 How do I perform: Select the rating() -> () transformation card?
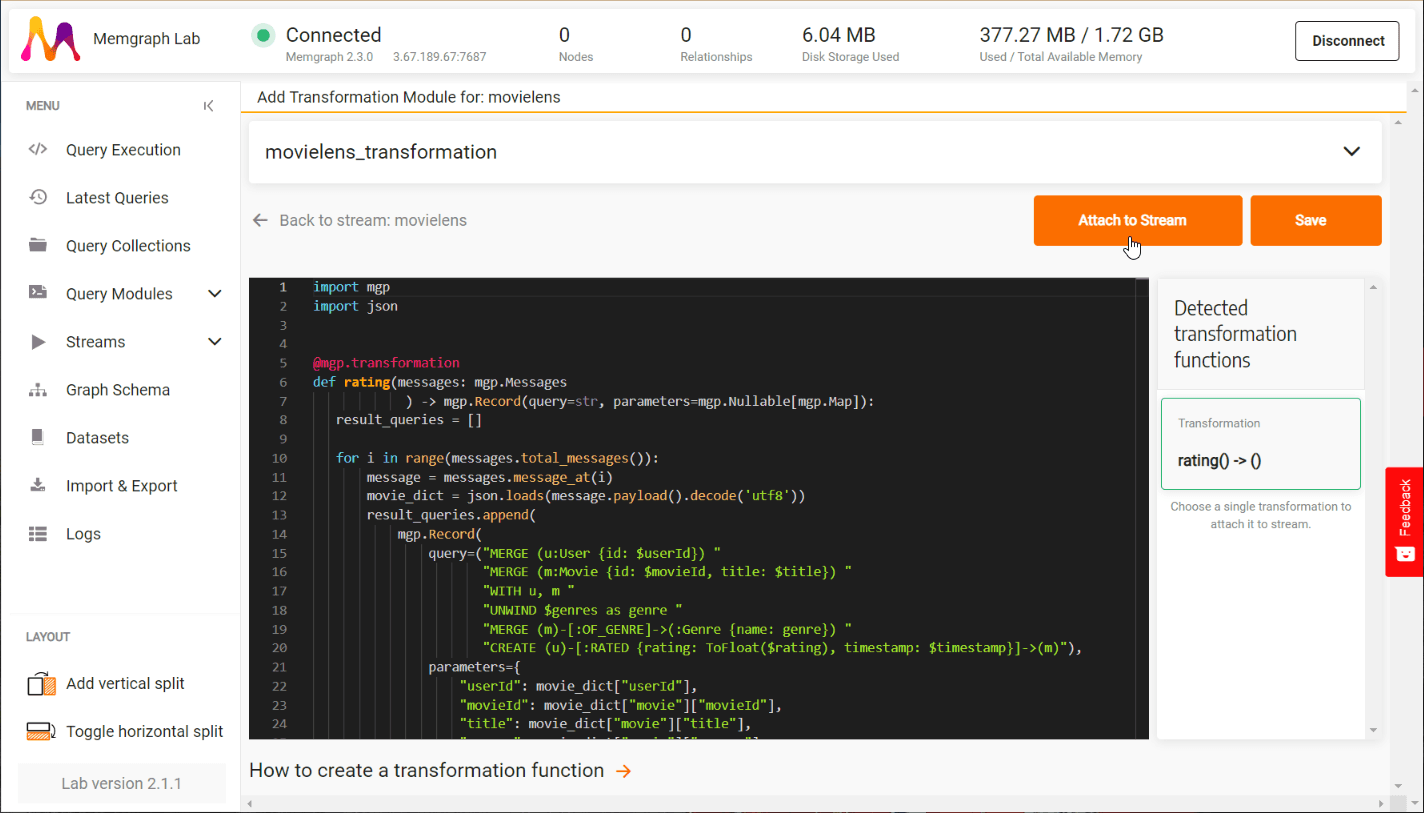point(1260,444)
